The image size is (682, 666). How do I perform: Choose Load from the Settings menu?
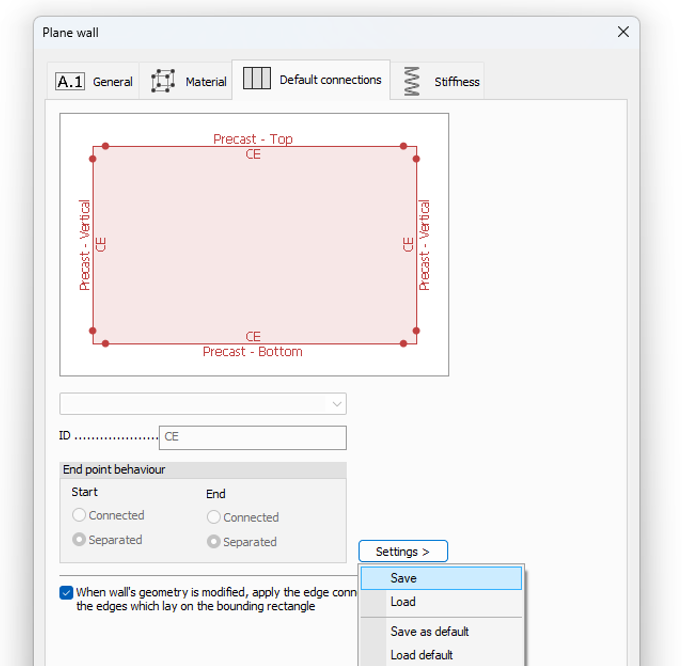point(441,602)
